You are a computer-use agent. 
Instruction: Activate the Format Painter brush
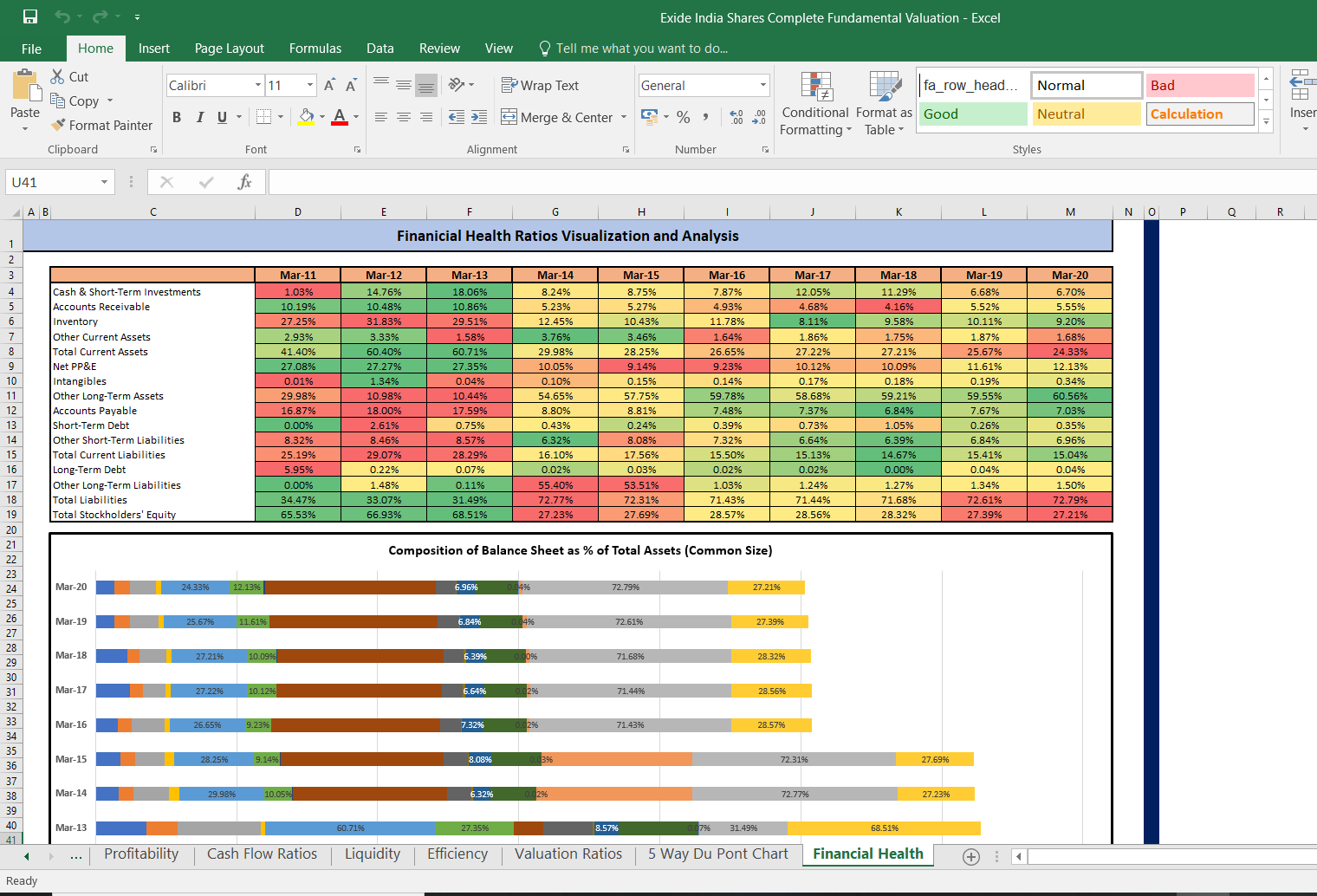[x=101, y=126]
